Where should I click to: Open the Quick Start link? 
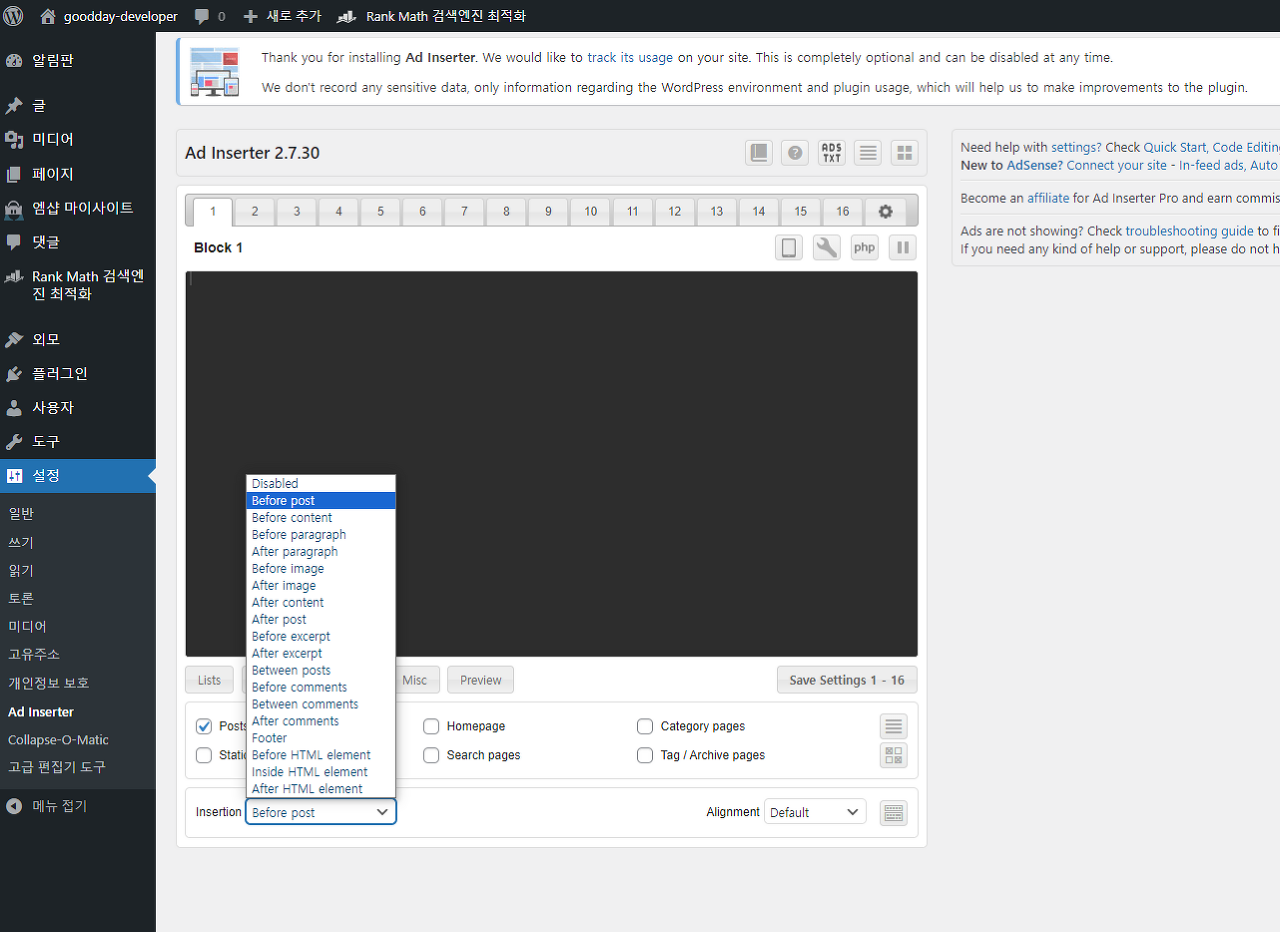tap(1175, 147)
